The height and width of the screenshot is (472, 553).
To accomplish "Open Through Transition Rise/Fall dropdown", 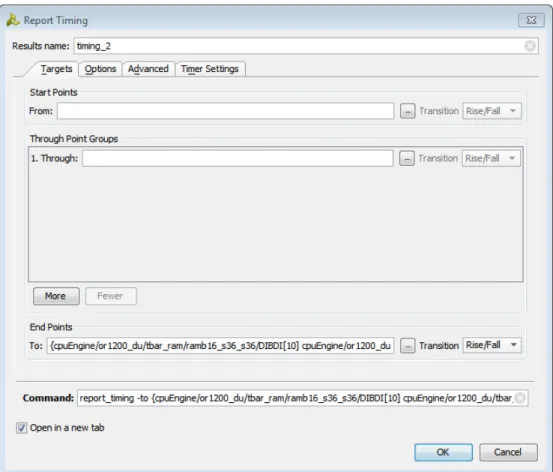I will [x=491, y=158].
